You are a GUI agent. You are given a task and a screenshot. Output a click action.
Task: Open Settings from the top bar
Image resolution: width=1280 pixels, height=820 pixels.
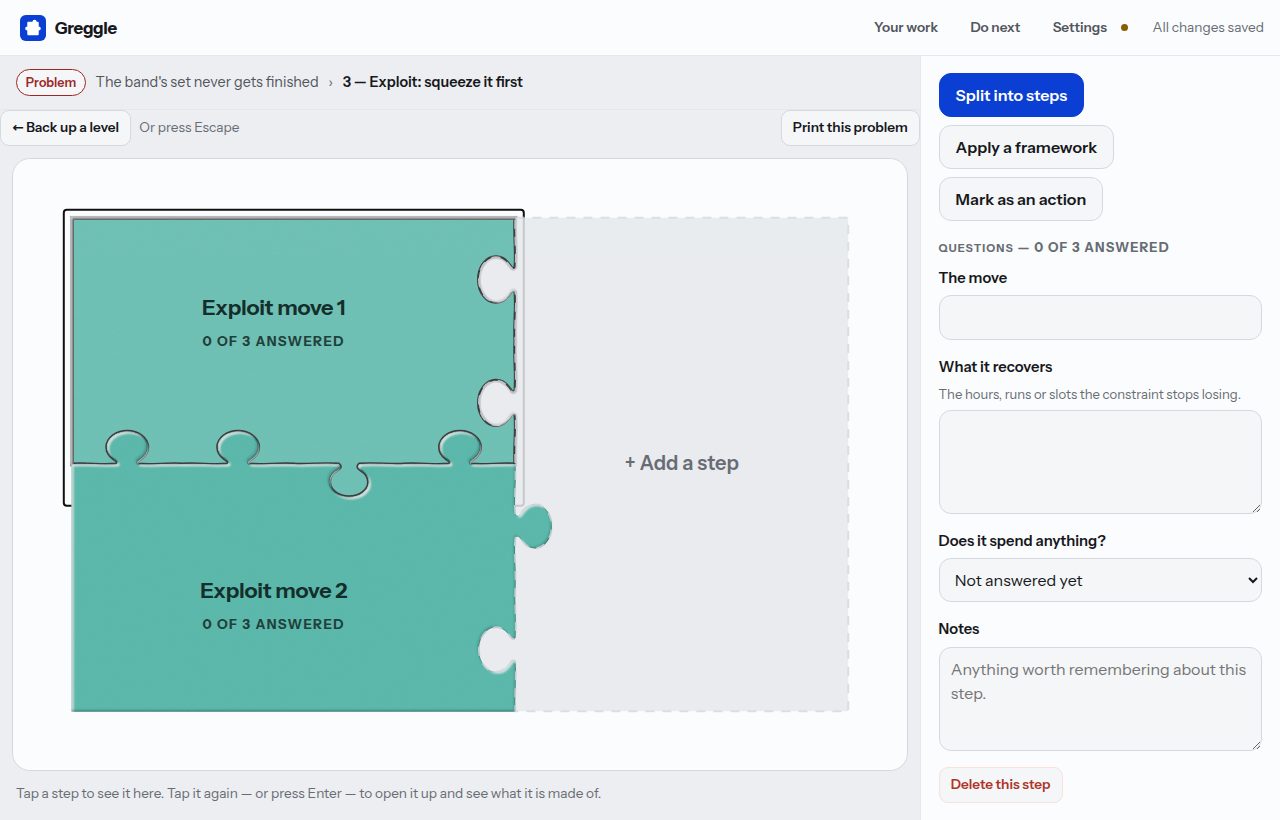(1079, 28)
